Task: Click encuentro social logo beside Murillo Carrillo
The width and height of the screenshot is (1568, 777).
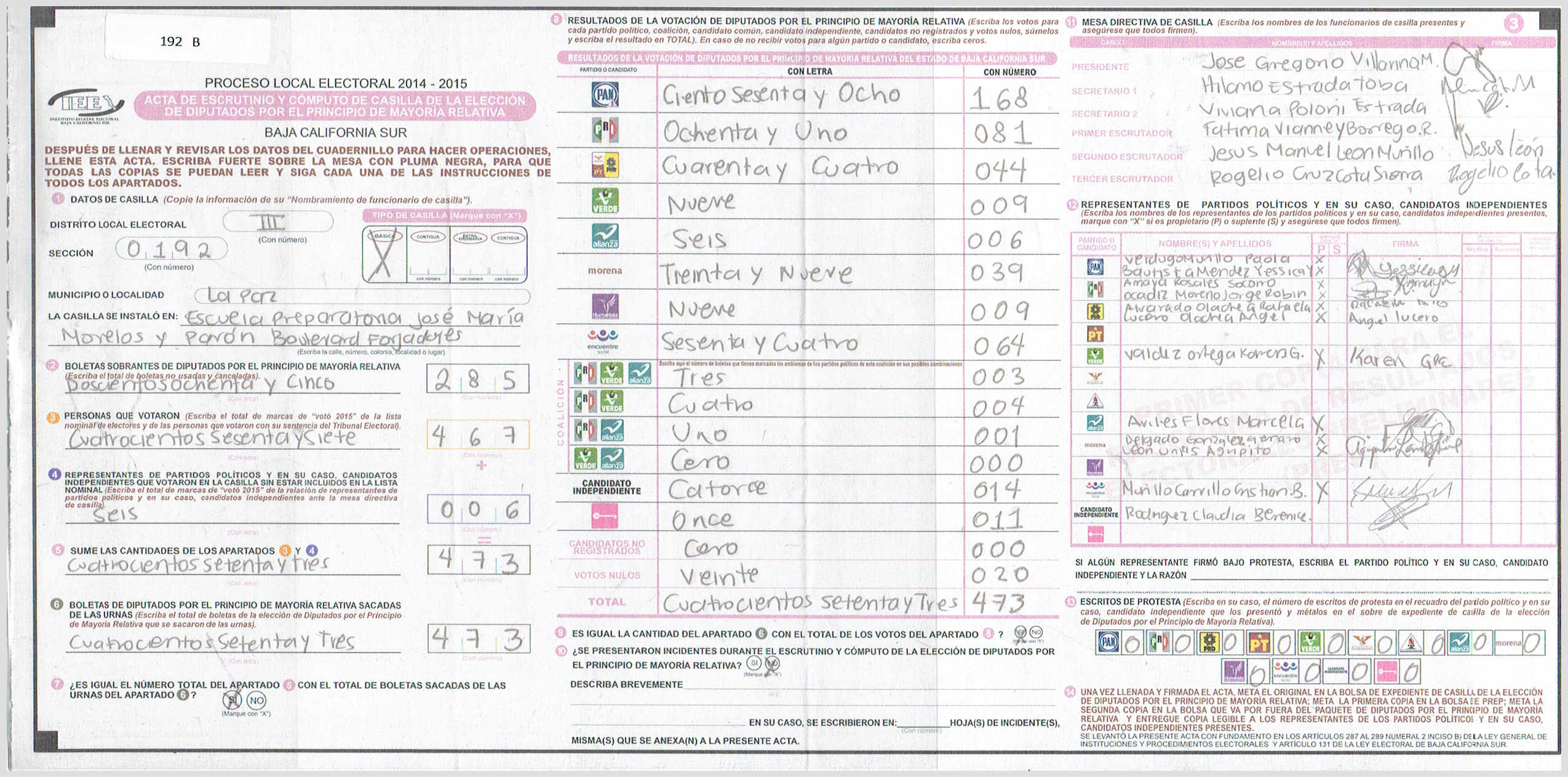Action: click(1095, 490)
